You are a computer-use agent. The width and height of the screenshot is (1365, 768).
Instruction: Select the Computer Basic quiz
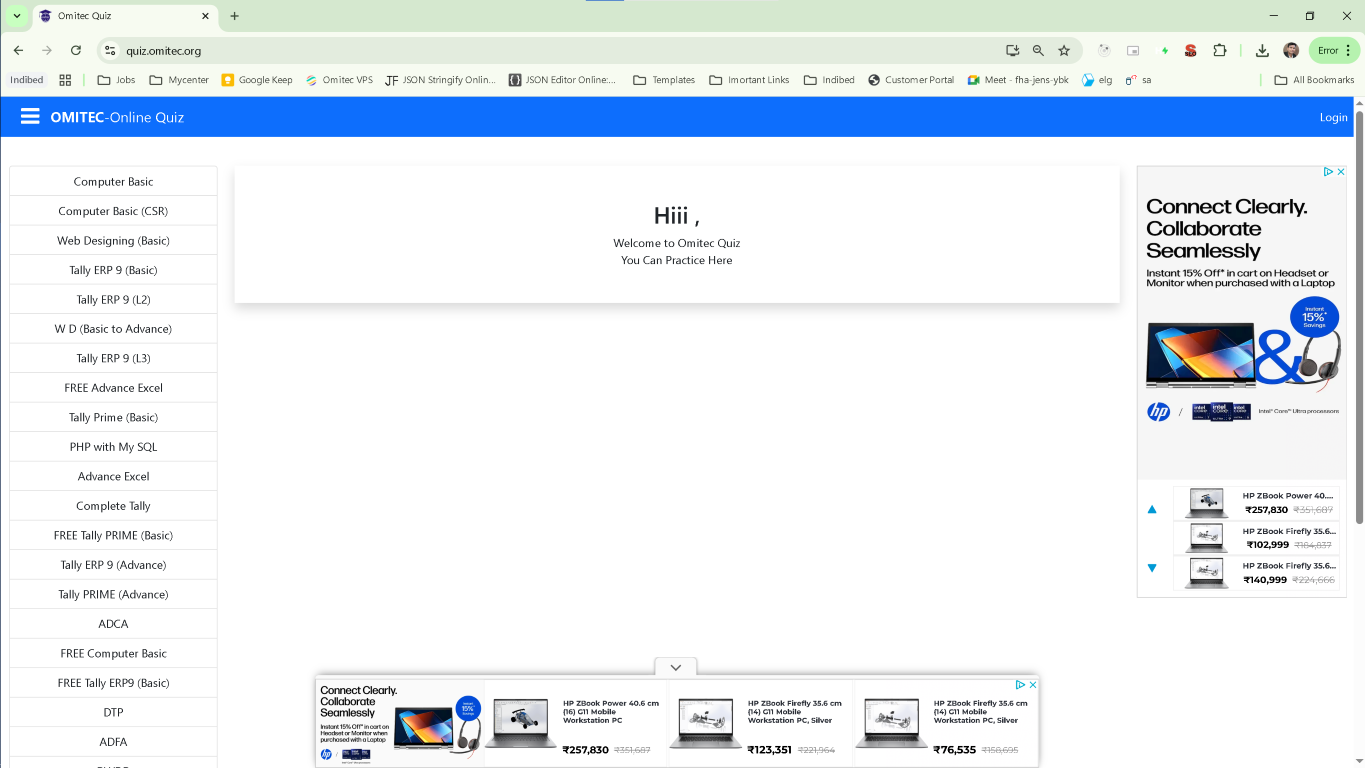click(113, 182)
